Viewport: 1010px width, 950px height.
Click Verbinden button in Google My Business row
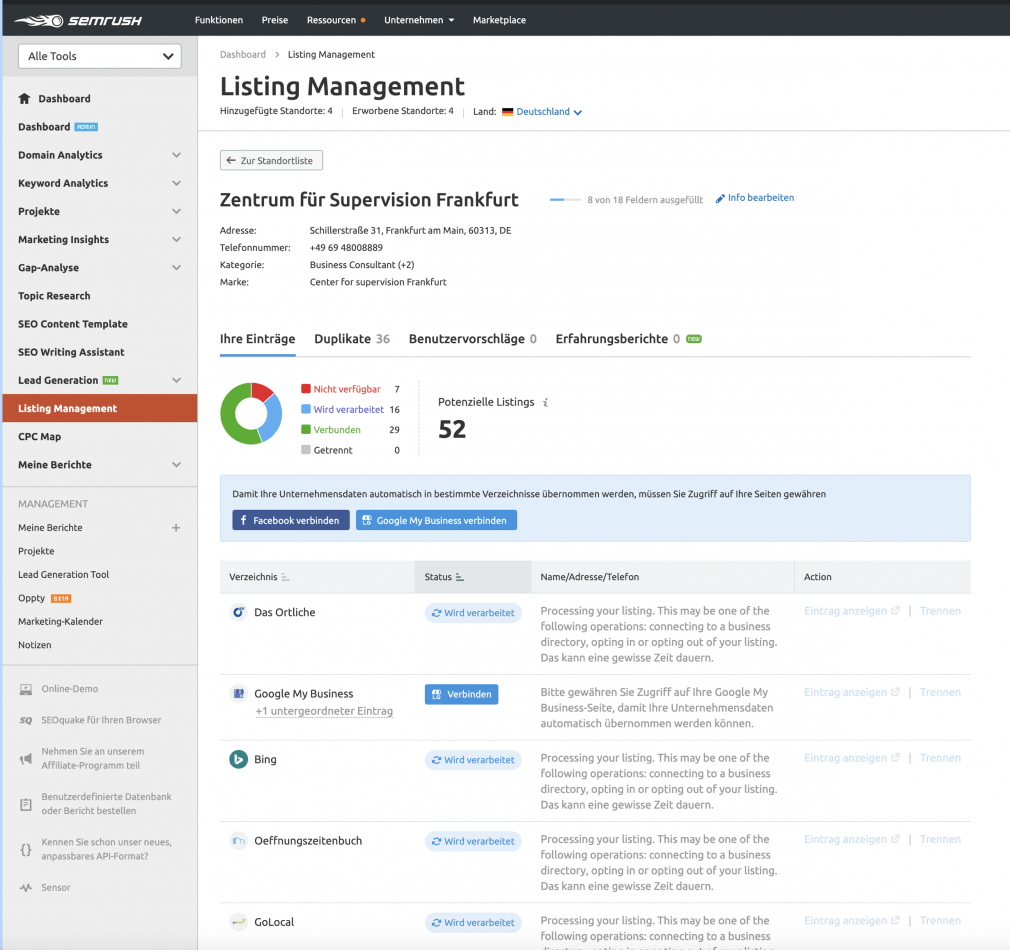pos(461,694)
